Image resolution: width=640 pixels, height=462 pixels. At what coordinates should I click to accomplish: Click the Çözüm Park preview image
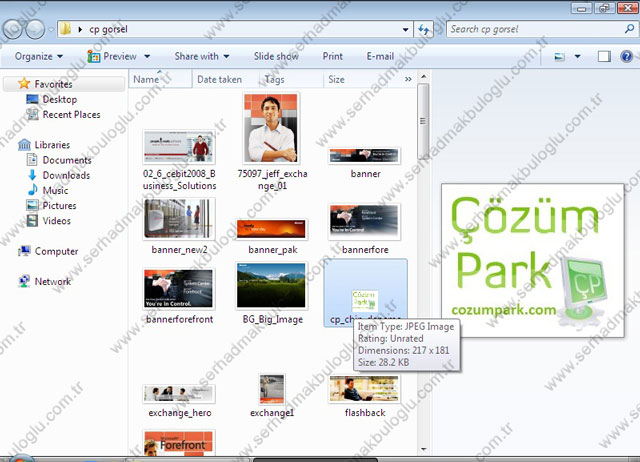coord(533,260)
